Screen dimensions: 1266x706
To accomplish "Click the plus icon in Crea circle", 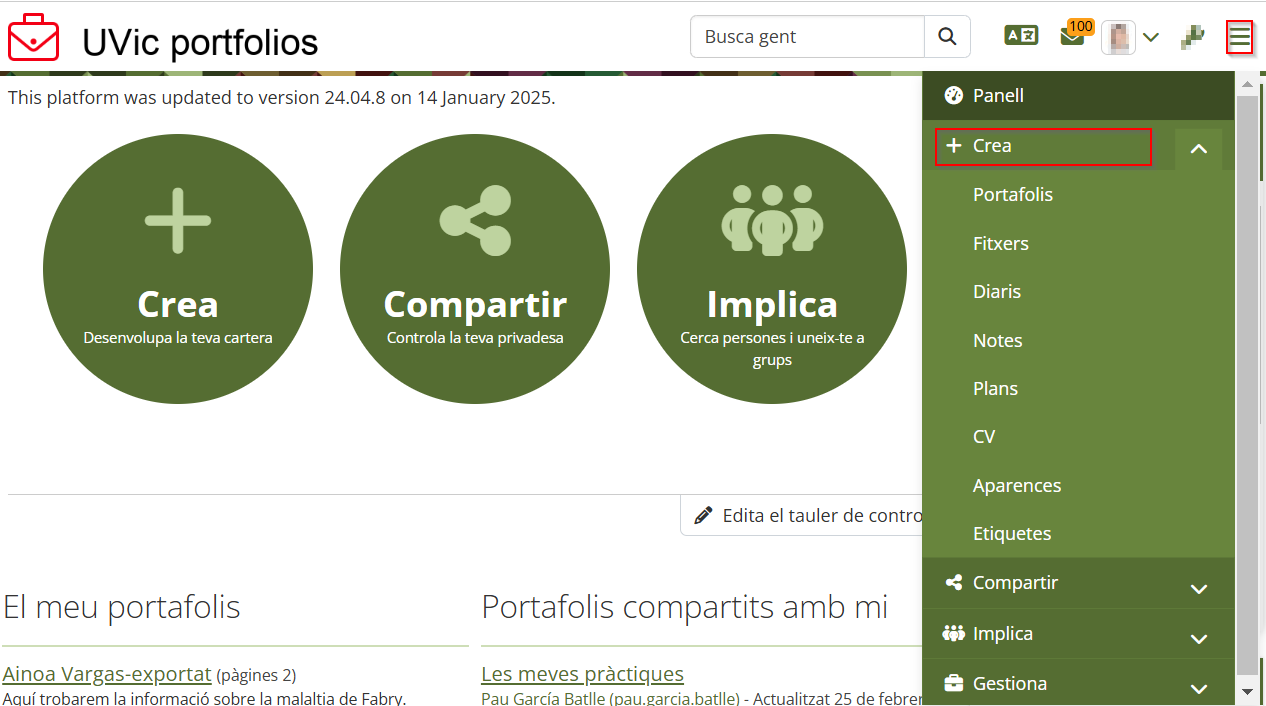I will click(x=178, y=219).
